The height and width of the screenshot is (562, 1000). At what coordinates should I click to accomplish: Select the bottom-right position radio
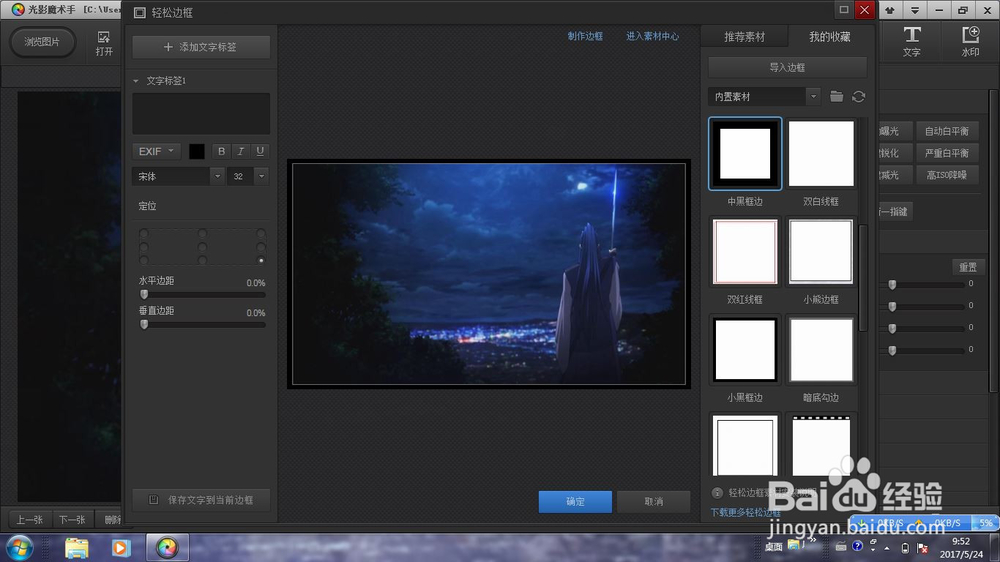[261, 260]
